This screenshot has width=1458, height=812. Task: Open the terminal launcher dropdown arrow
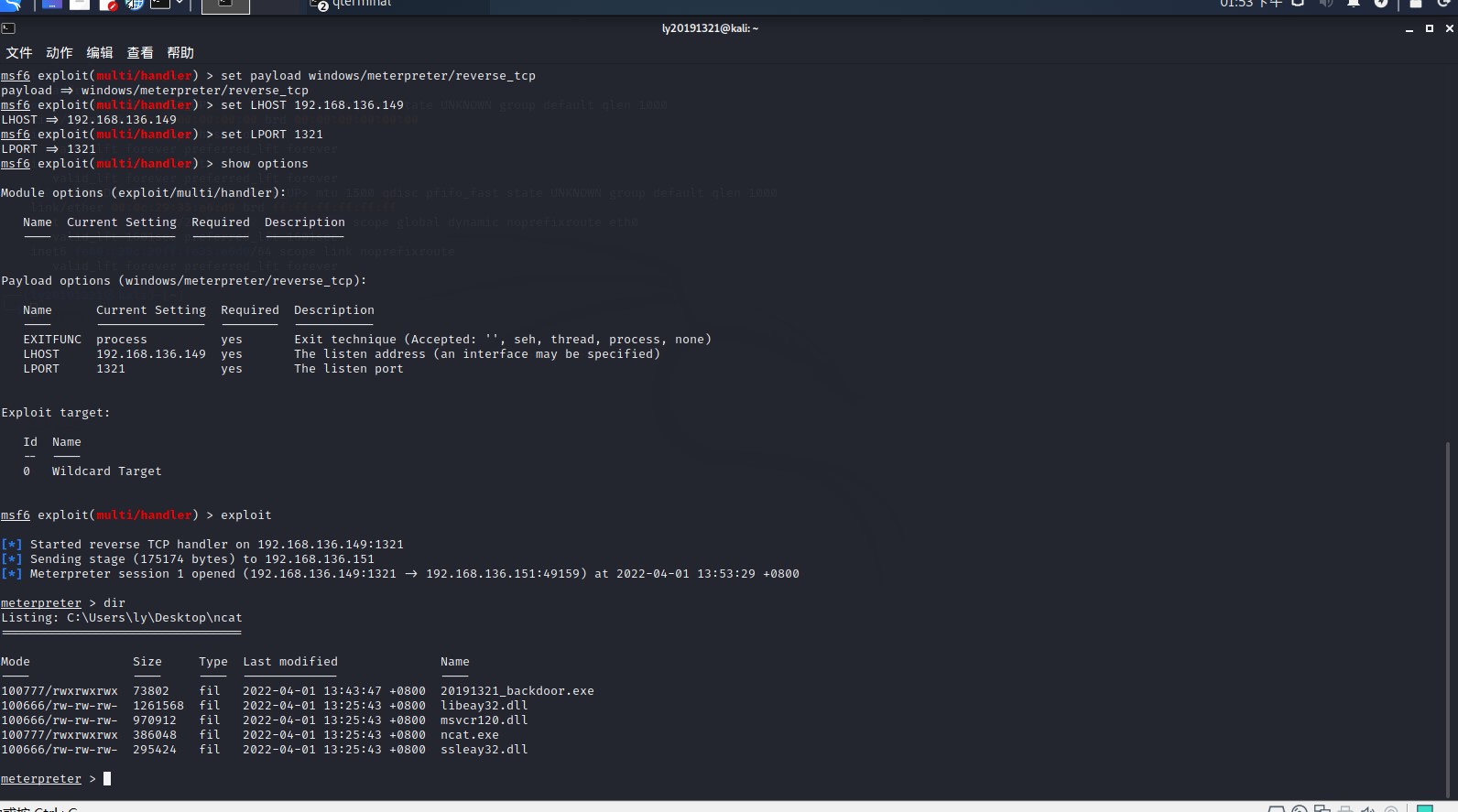(180, 3)
